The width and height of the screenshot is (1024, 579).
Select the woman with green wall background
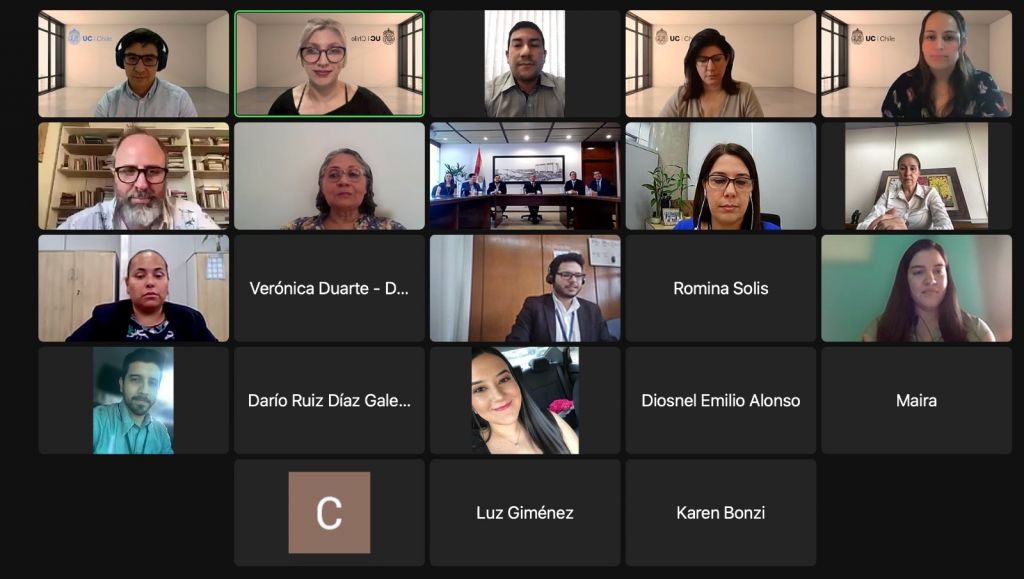pos(916,288)
